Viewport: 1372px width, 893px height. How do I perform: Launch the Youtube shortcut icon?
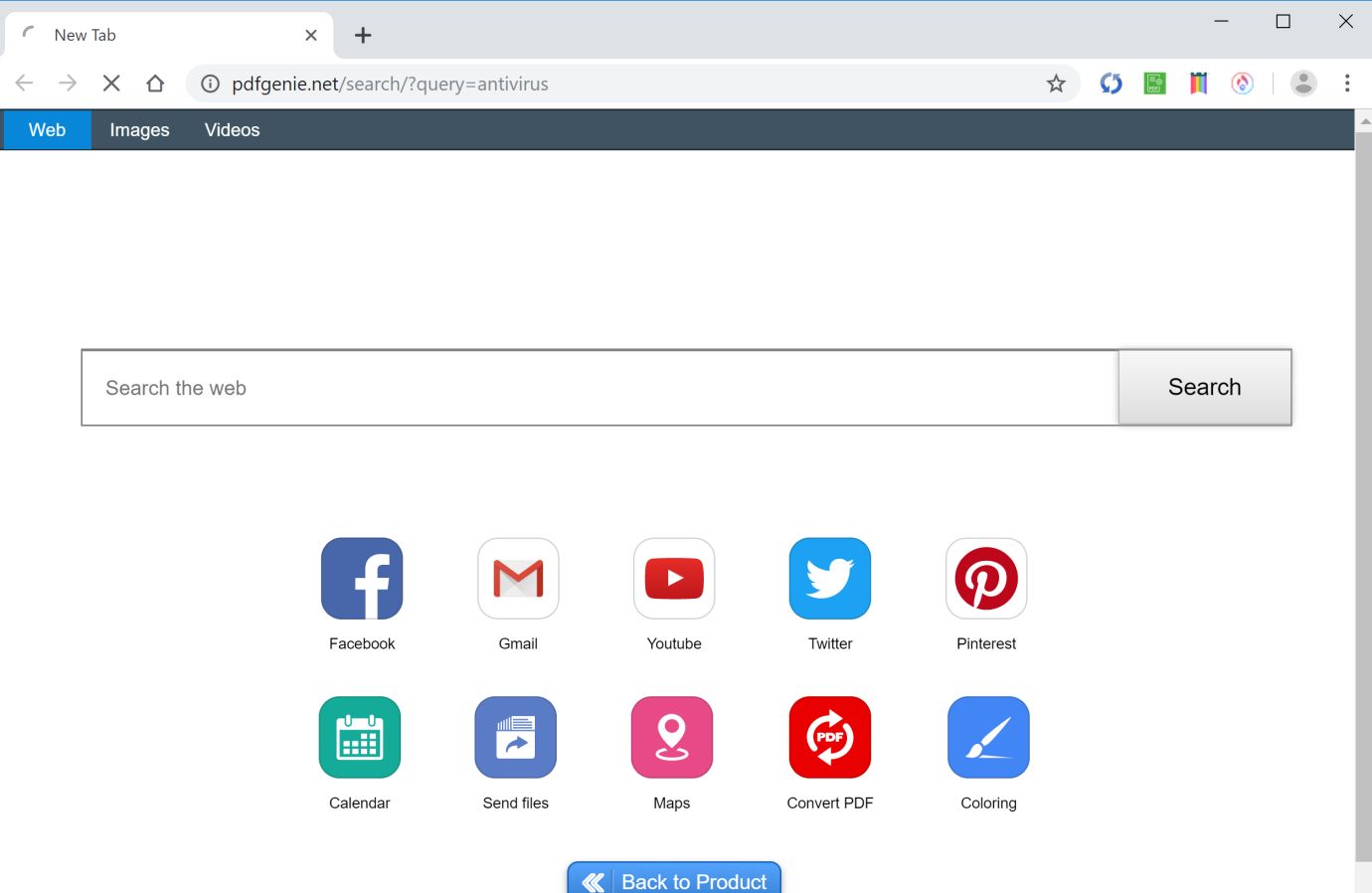tap(674, 579)
